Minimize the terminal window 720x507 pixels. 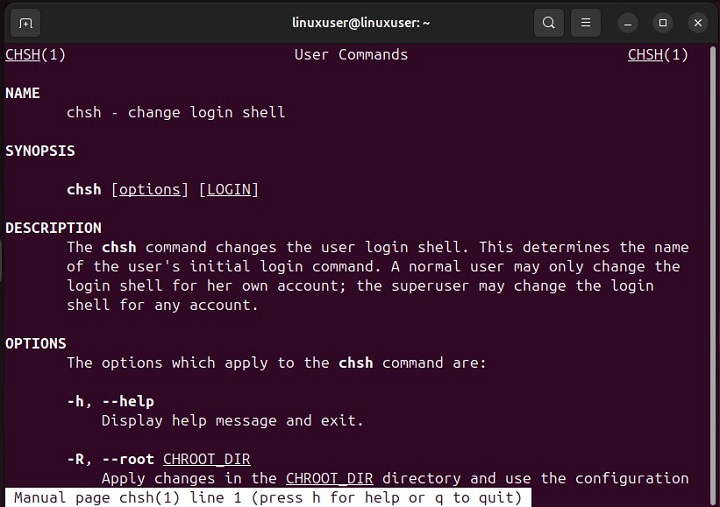pyautogui.click(x=628, y=22)
